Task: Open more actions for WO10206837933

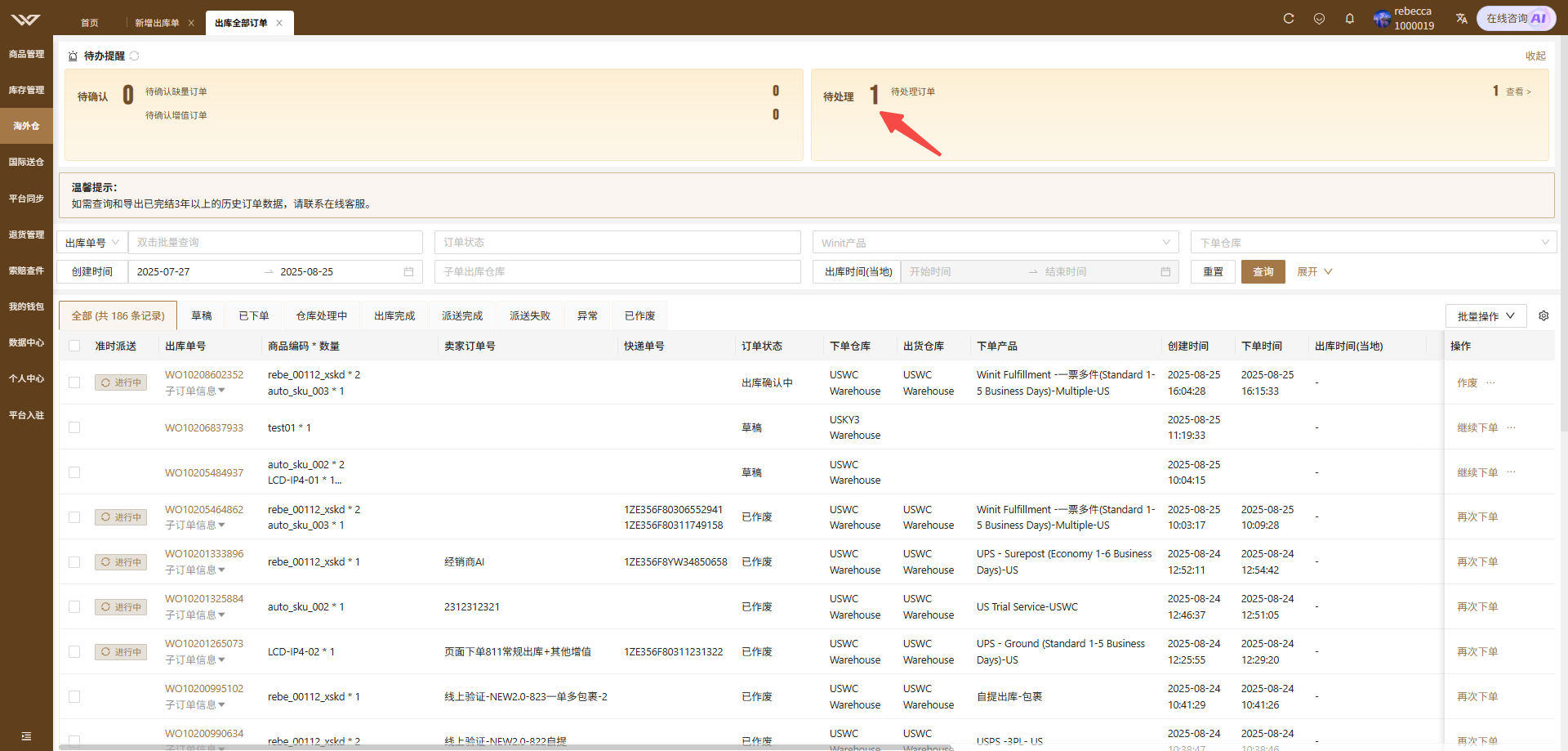Action: (1511, 427)
